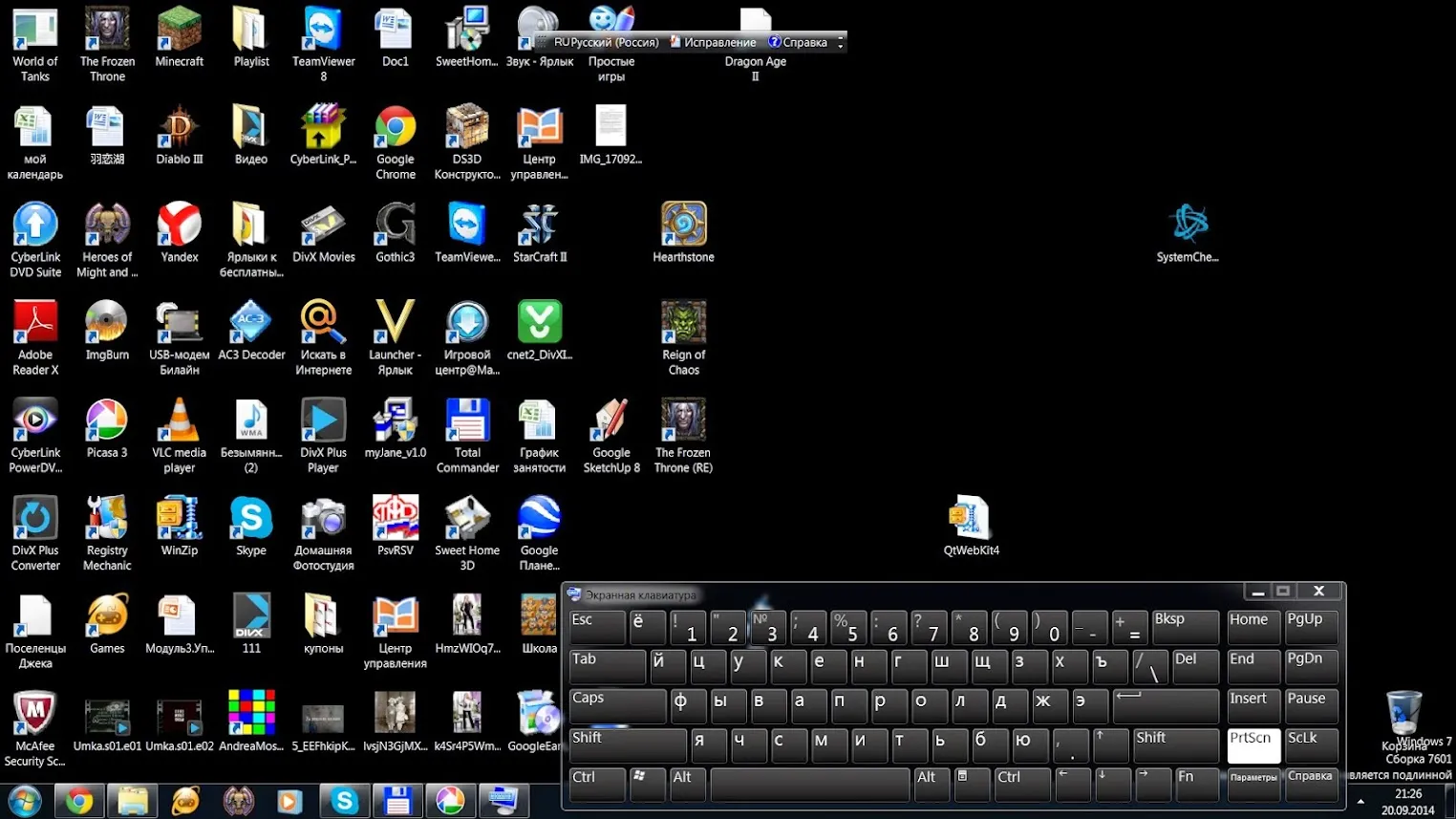Toggle ScLk key on on-screen keyboard

click(x=1312, y=745)
